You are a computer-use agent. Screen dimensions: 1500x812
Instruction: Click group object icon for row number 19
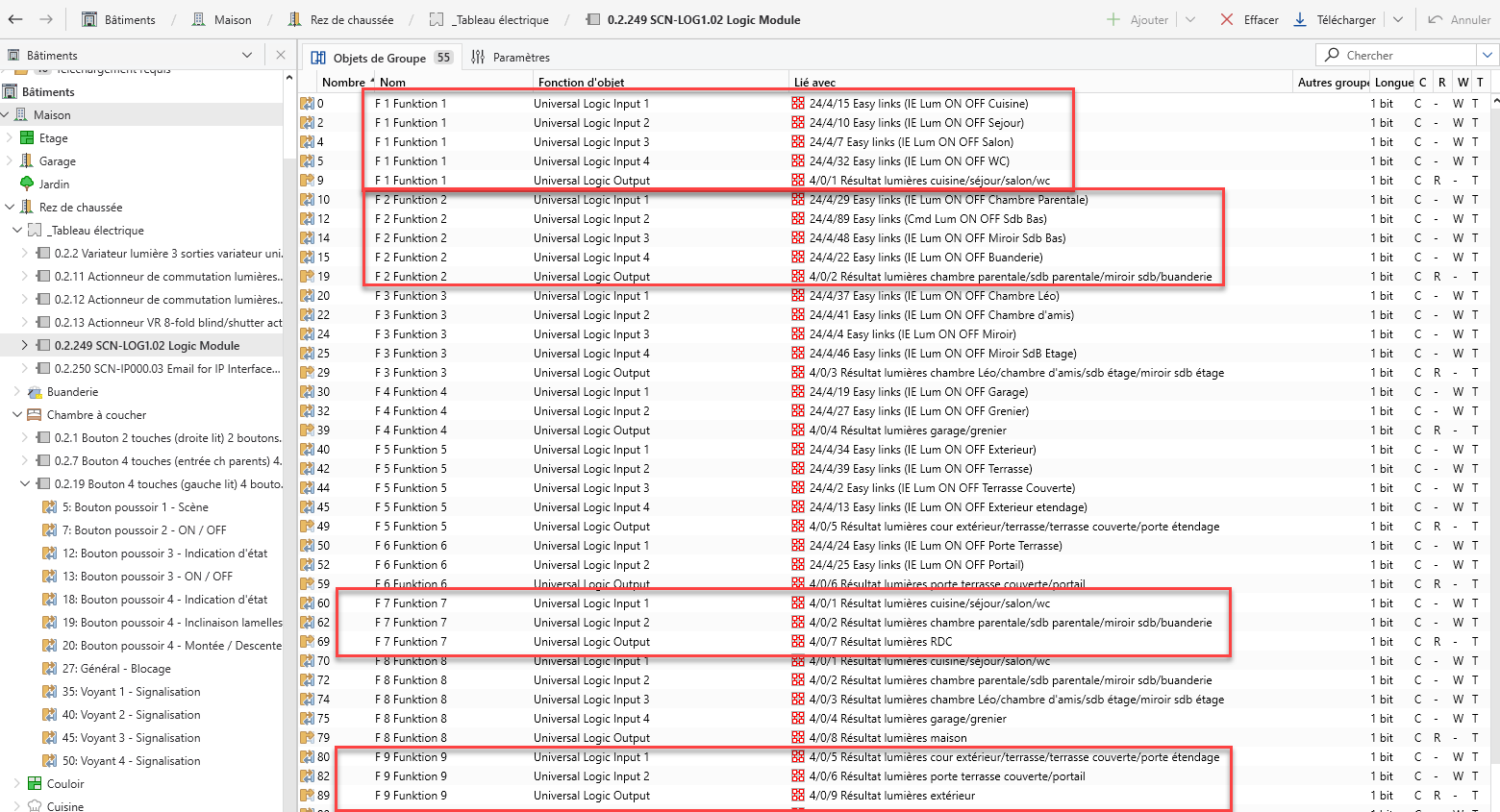pyautogui.click(x=307, y=277)
